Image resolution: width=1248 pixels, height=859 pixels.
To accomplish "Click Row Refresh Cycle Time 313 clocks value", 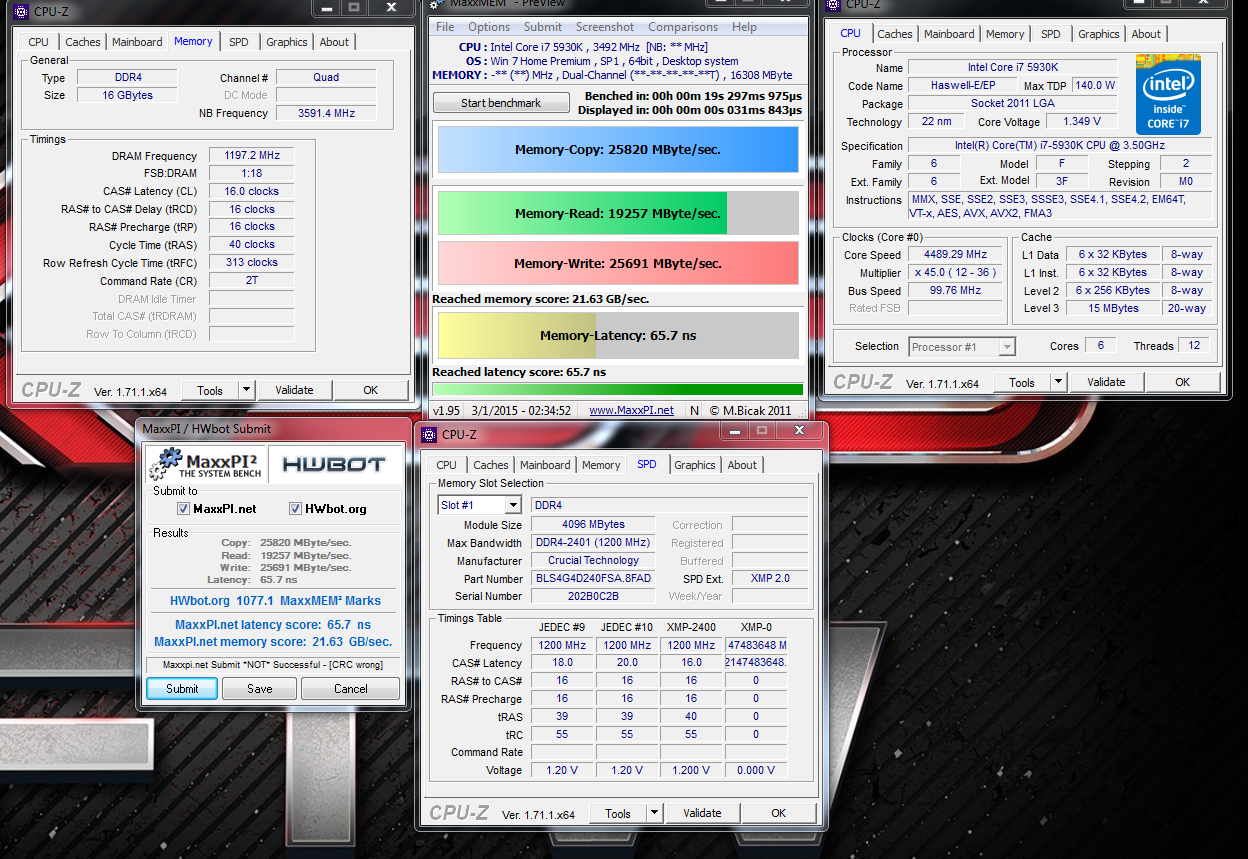I will click(x=251, y=263).
